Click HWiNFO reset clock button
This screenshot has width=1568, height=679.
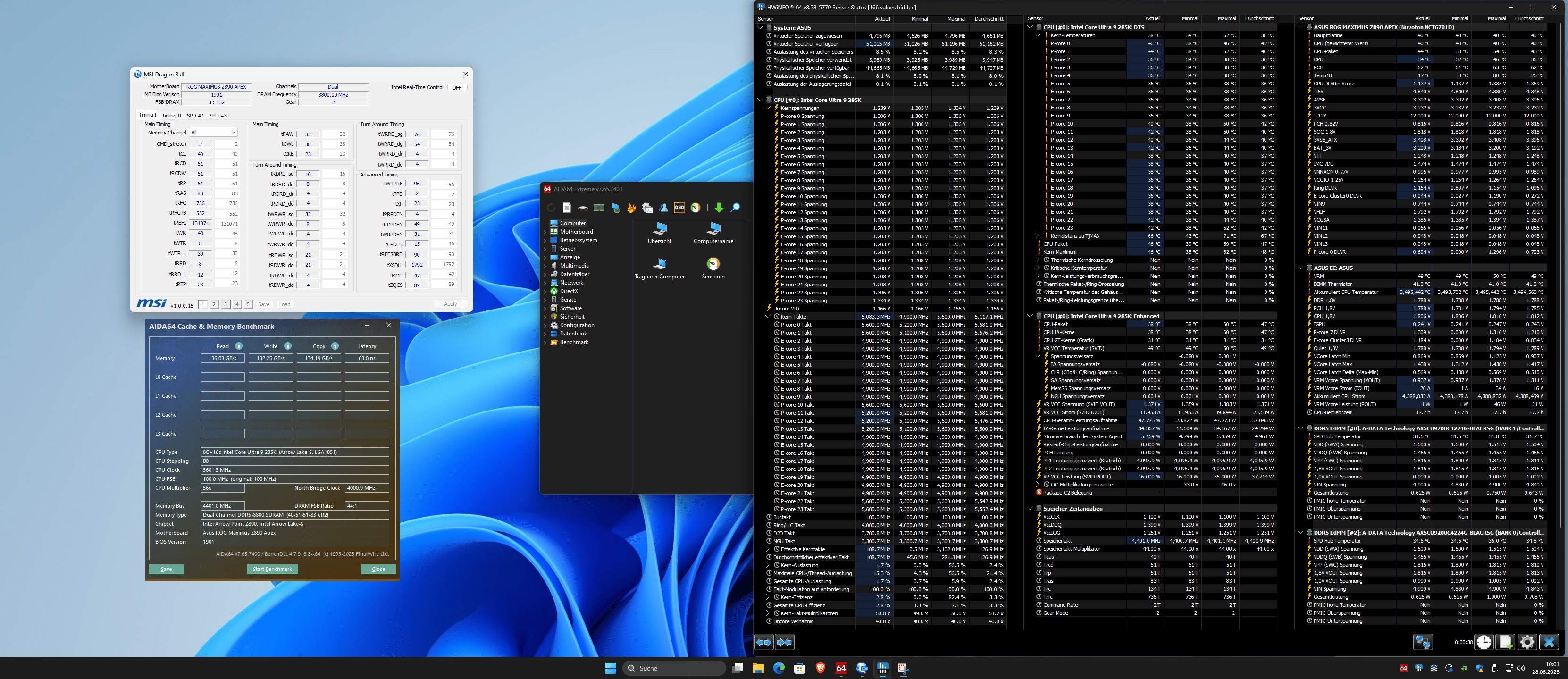pos(1484,642)
